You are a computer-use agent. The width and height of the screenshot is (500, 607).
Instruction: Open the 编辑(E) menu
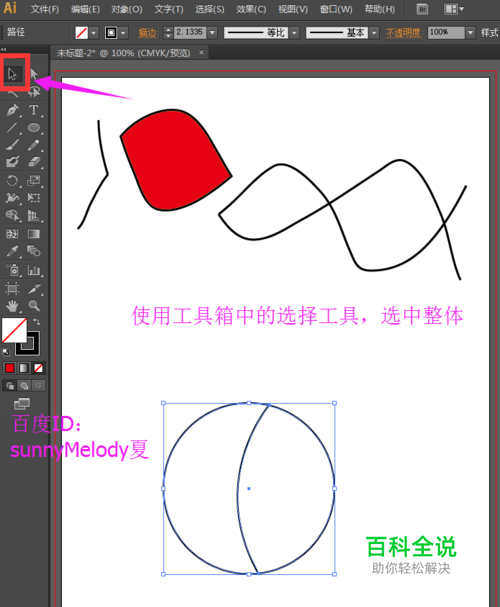click(85, 9)
